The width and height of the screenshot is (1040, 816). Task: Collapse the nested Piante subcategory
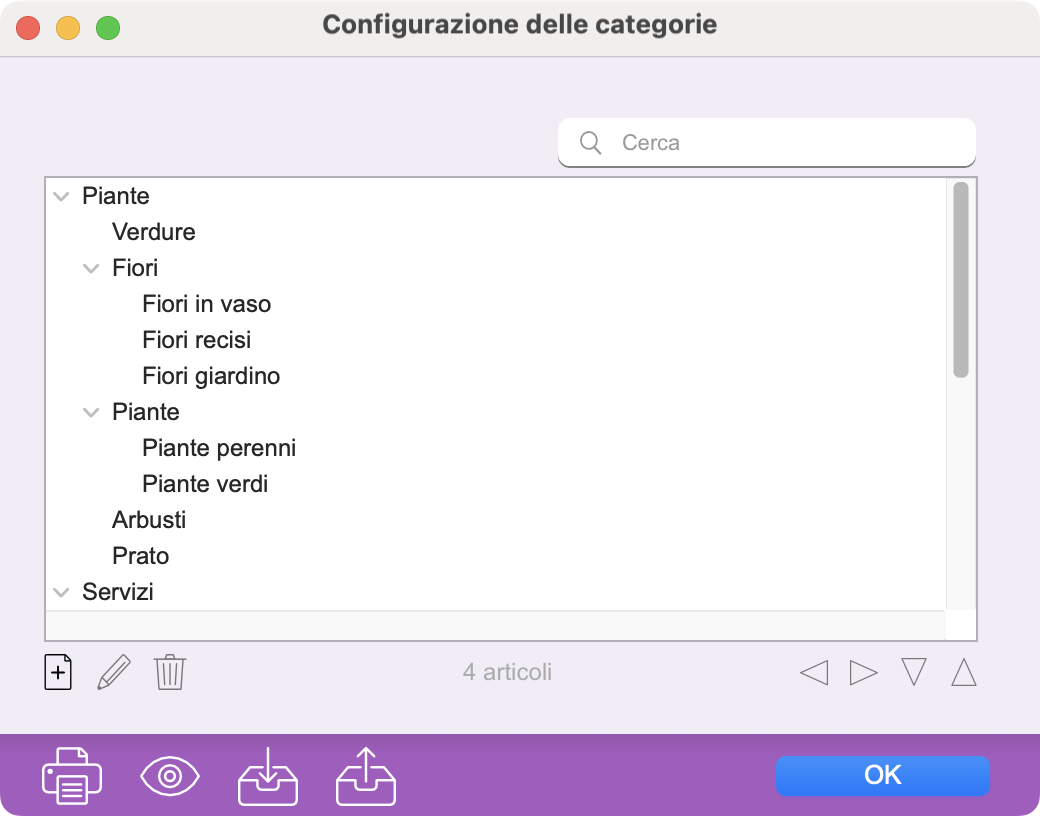click(x=91, y=413)
